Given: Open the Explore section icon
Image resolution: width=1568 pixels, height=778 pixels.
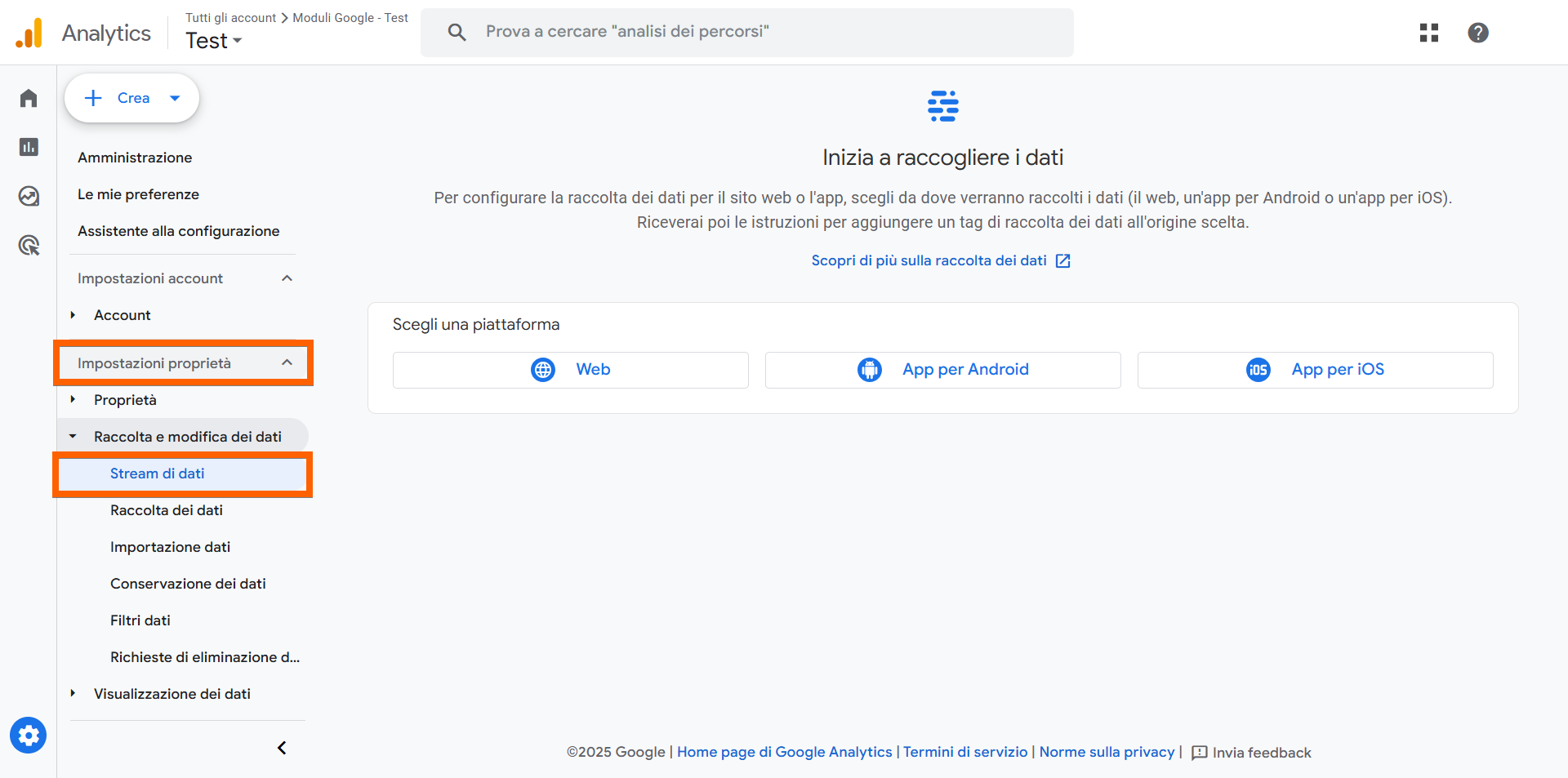Looking at the screenshot, I should 28,196.
